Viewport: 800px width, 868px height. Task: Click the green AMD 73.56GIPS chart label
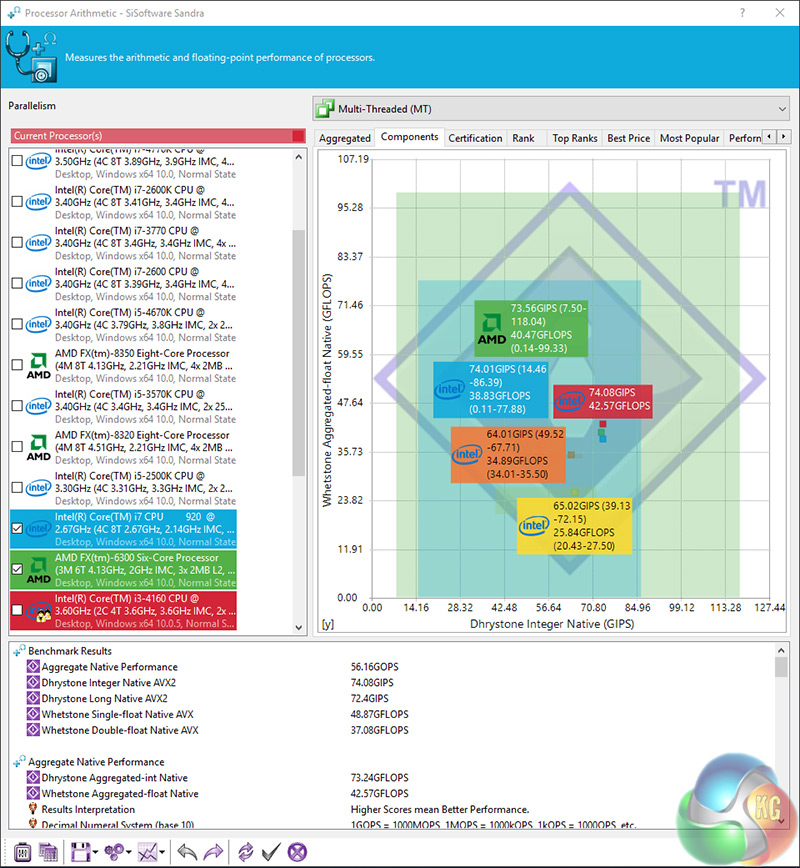coord(531,329)
